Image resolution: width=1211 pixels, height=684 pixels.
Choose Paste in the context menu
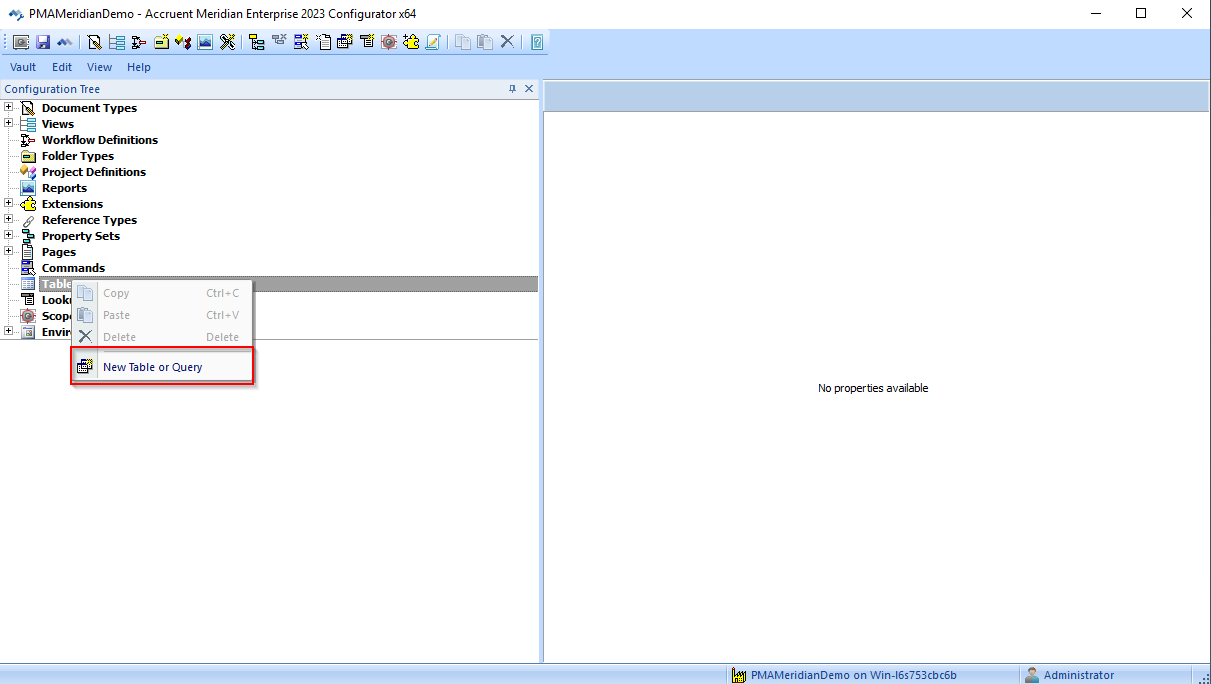click(x=163, y=315)
